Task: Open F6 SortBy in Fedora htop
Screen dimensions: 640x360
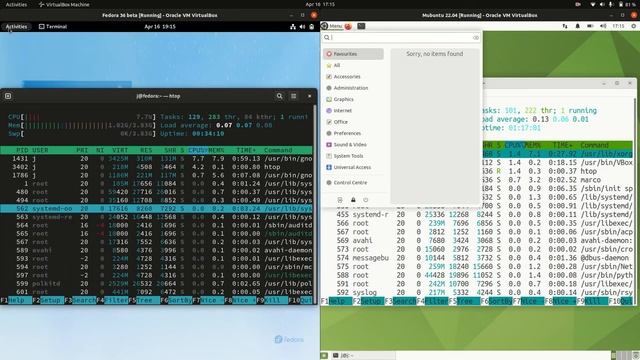Action: 176,300
